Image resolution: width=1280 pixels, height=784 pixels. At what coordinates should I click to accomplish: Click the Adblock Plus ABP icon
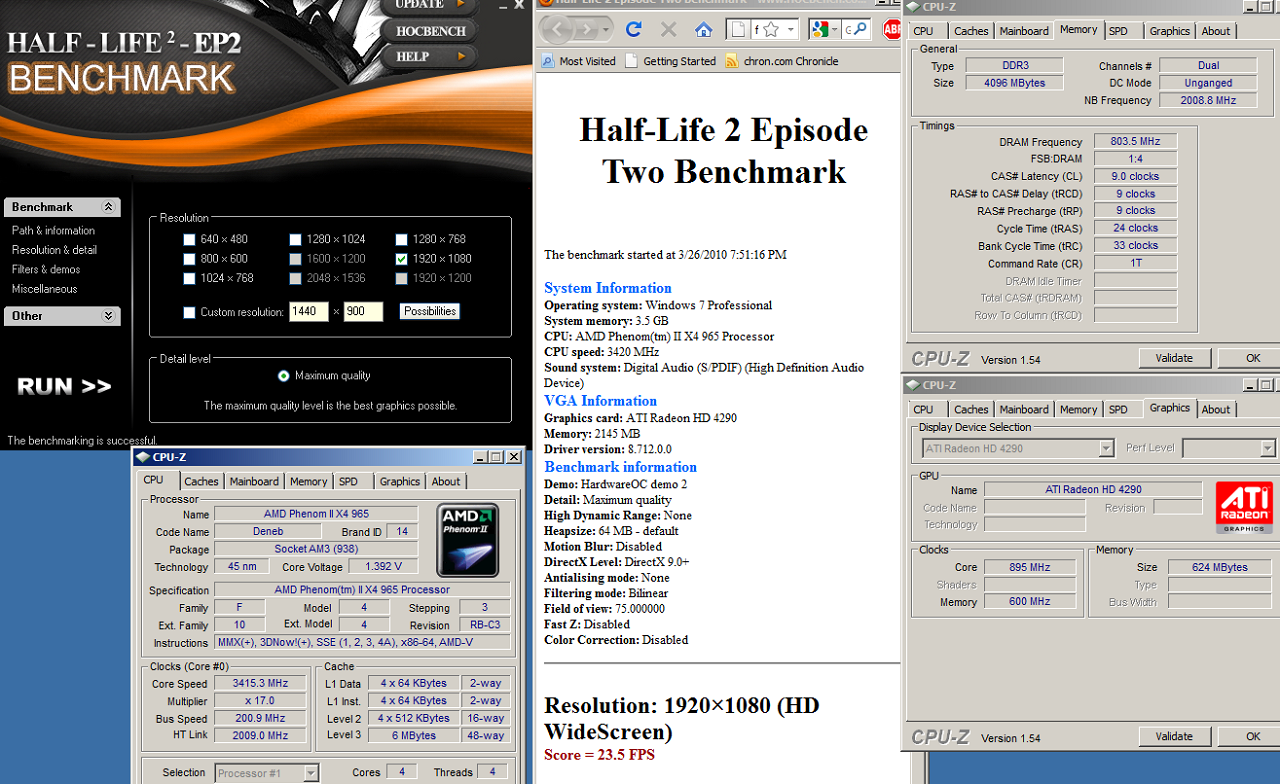coord(892,30)
